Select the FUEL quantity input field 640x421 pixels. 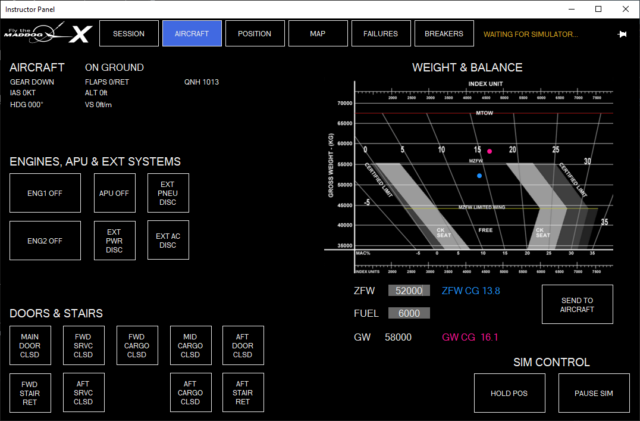coord(409,314)
